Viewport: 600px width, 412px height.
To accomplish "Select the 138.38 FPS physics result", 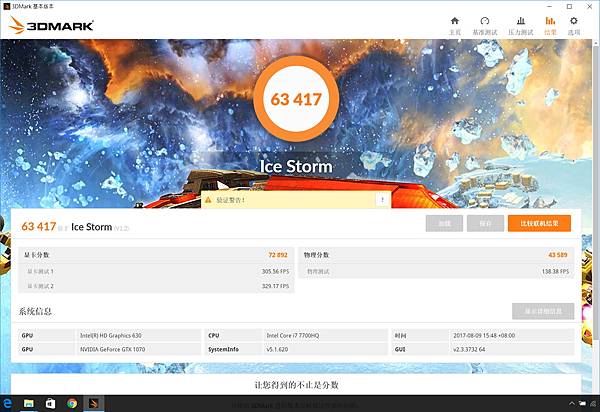I will 555,271.
